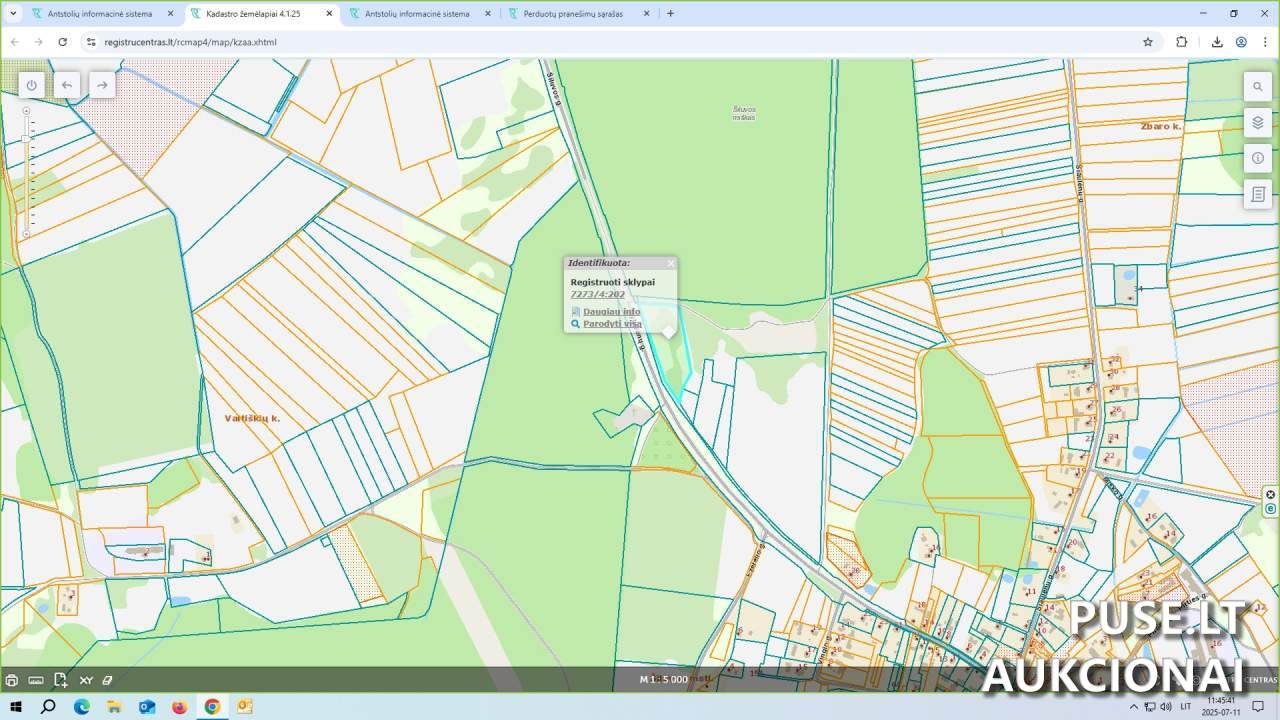
Task: Click the power reset map button
Action: tap(31, 85)
